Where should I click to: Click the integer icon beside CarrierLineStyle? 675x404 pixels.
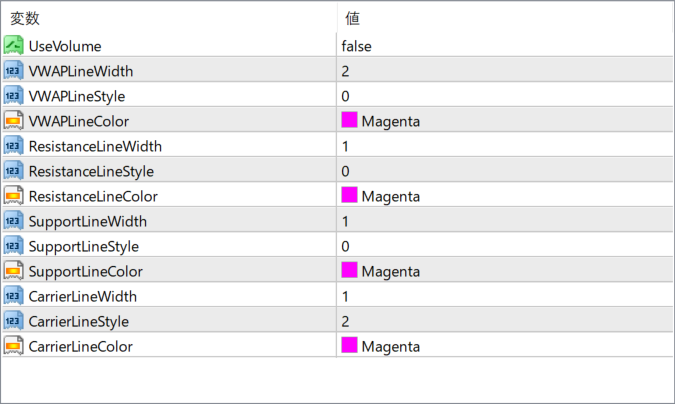(x=13, y=321)
